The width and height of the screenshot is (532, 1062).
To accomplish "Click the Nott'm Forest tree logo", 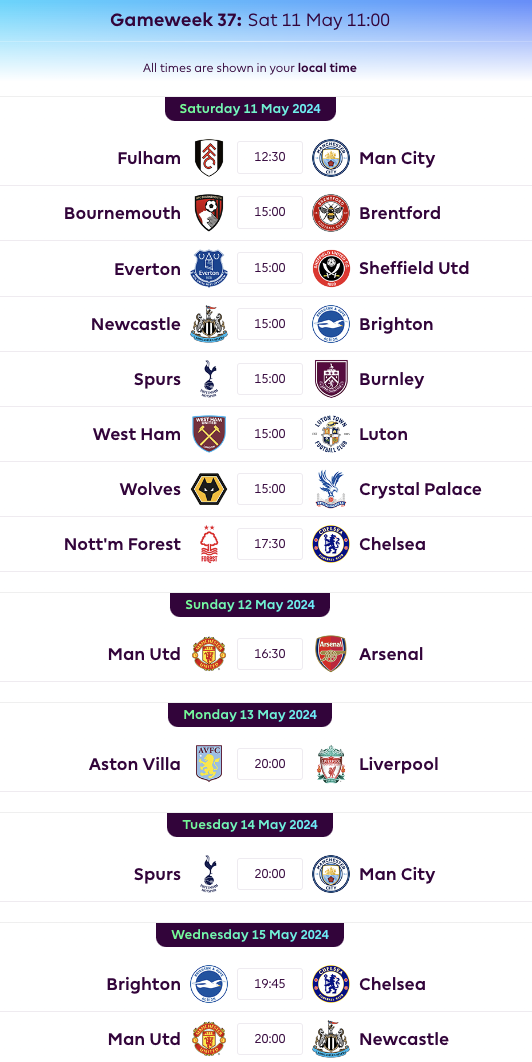I will [x=209, y=544].
